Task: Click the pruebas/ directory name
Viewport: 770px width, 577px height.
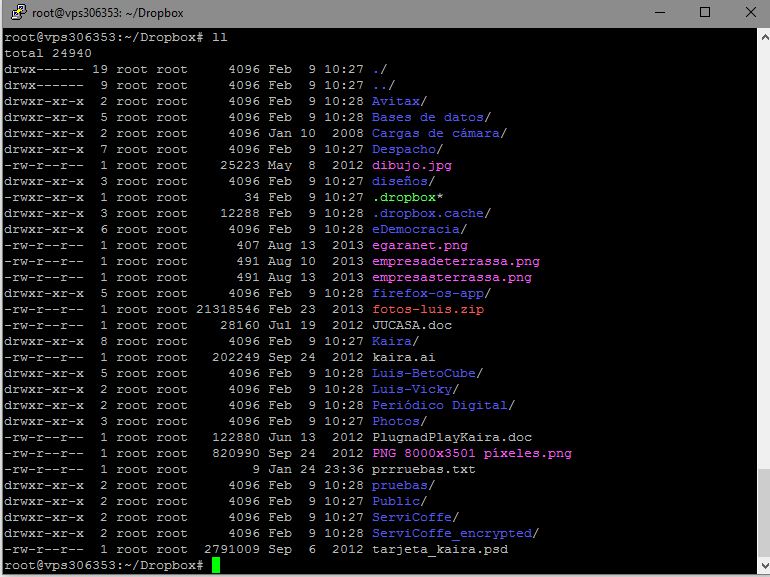Action: coord(403,485)
